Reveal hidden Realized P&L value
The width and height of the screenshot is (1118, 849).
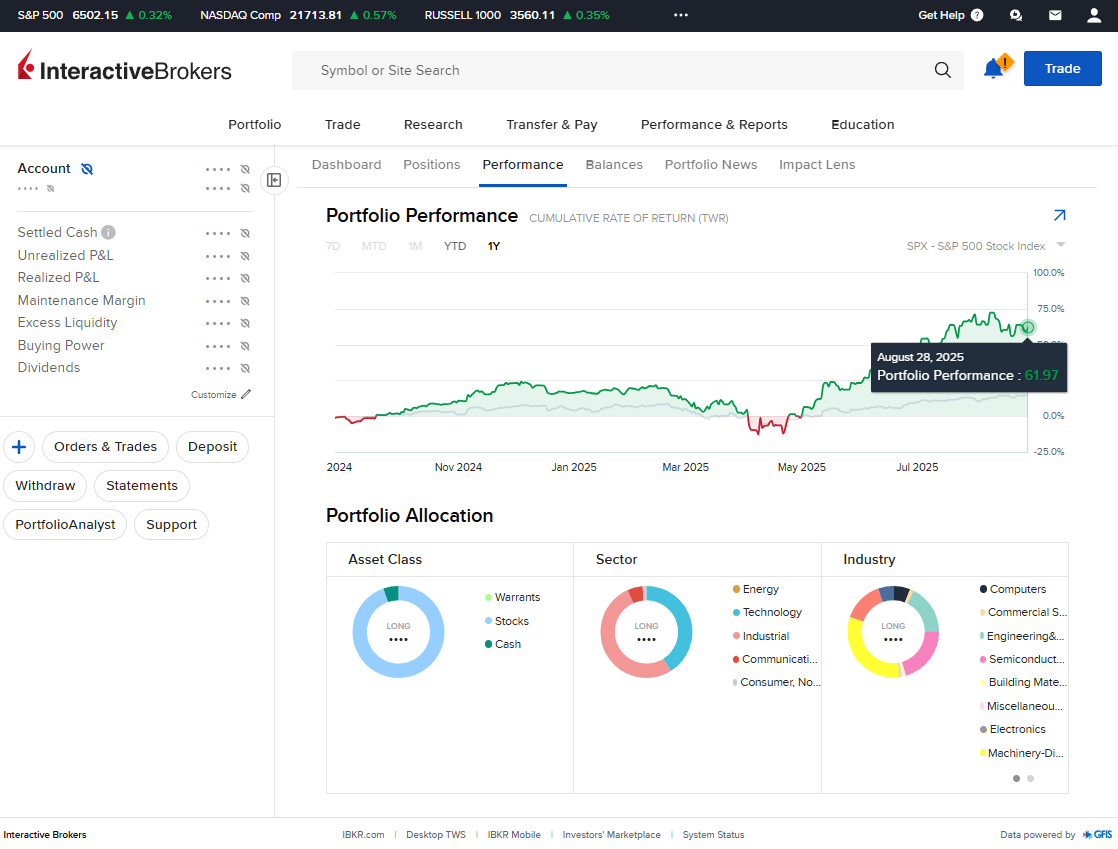[245, 278]
